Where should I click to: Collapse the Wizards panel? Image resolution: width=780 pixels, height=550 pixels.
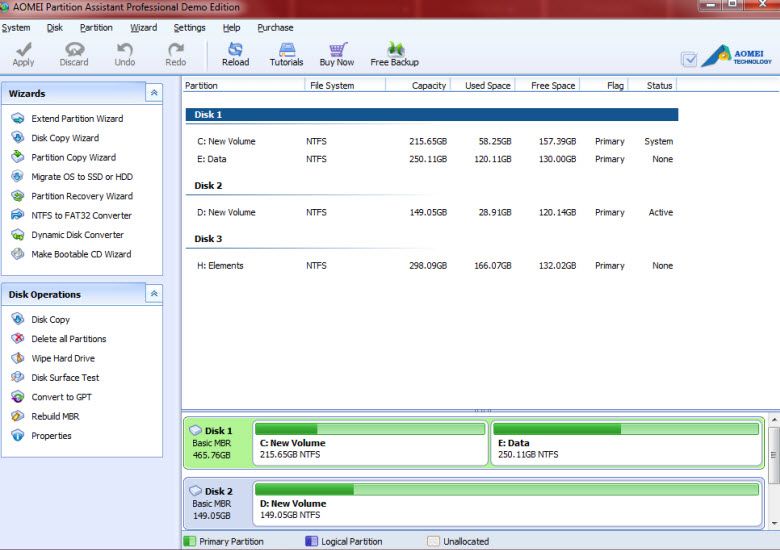(154, 92)
